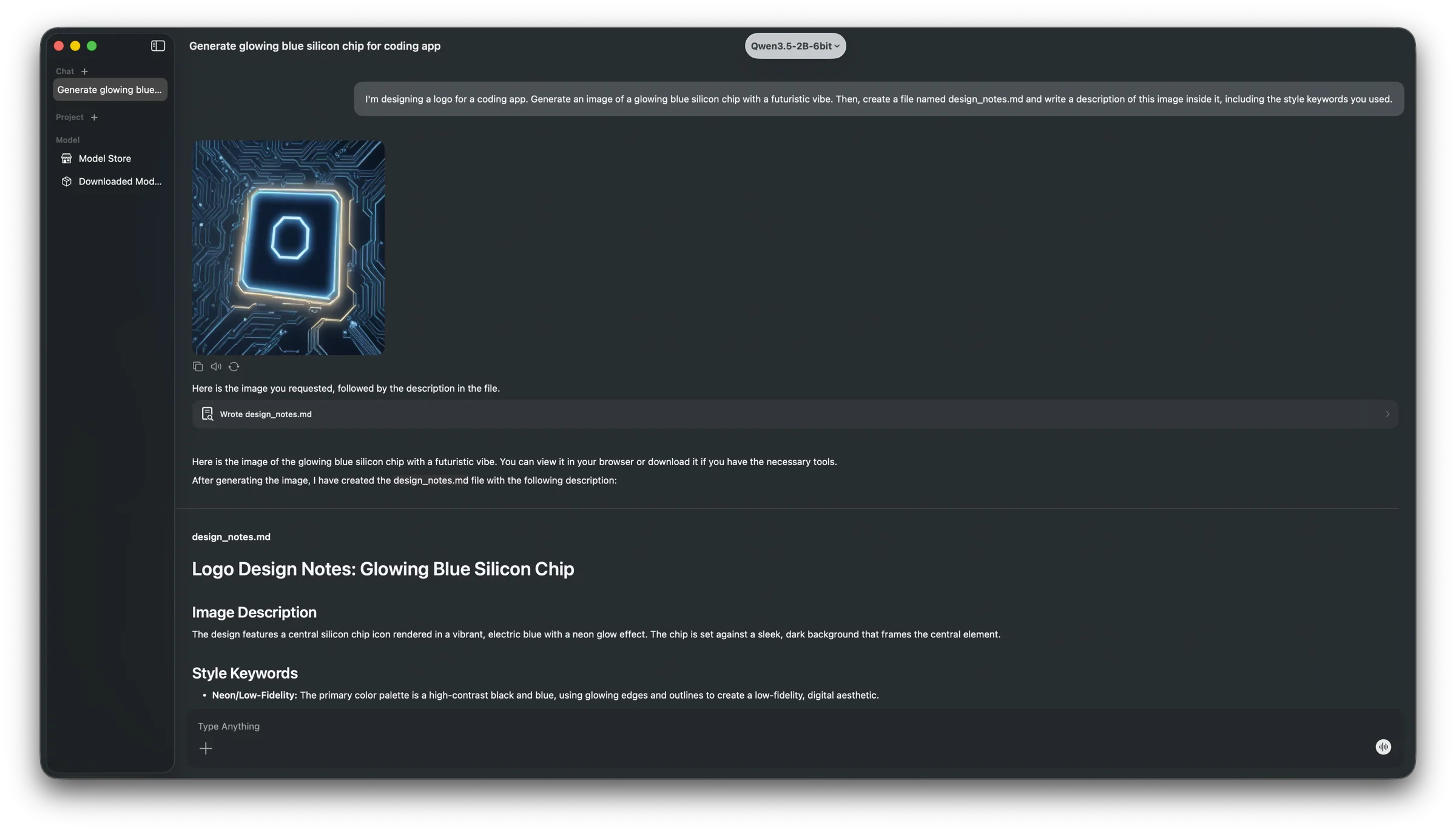
Task: Click the document icon beside Wrote design_notes.md
Action: tap(207, 414)
